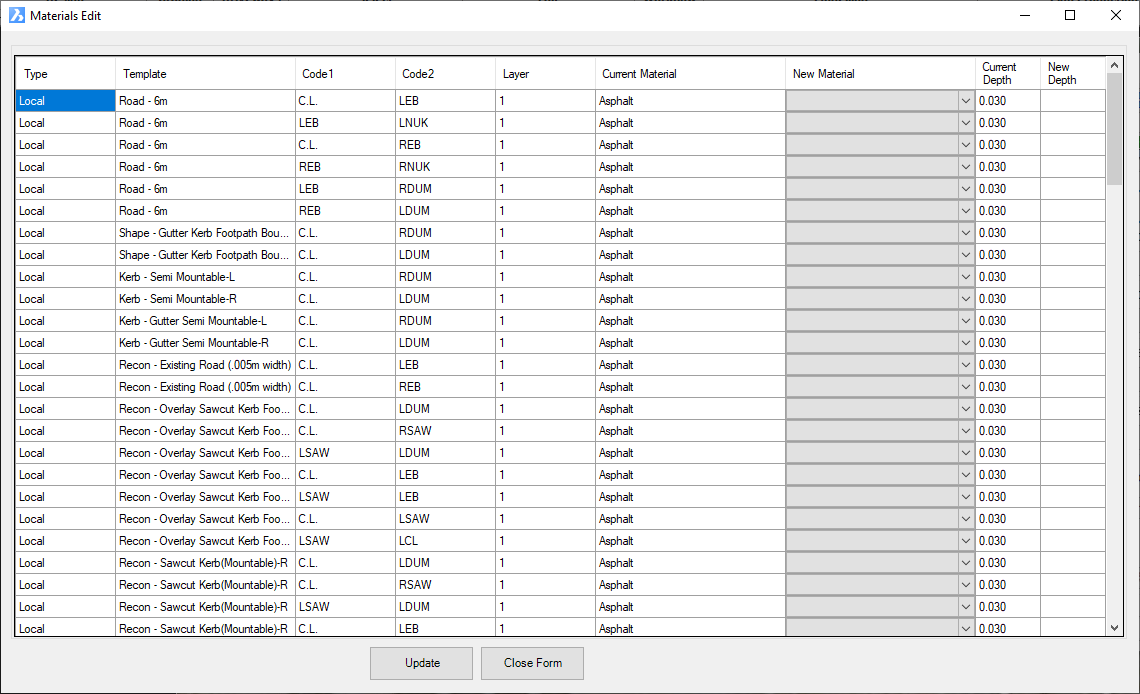Image resolution: width=1140 pixels, height=694 pixels.
Task: Click the vertical scrollbar thumb
Action: tap(1115, 129)
